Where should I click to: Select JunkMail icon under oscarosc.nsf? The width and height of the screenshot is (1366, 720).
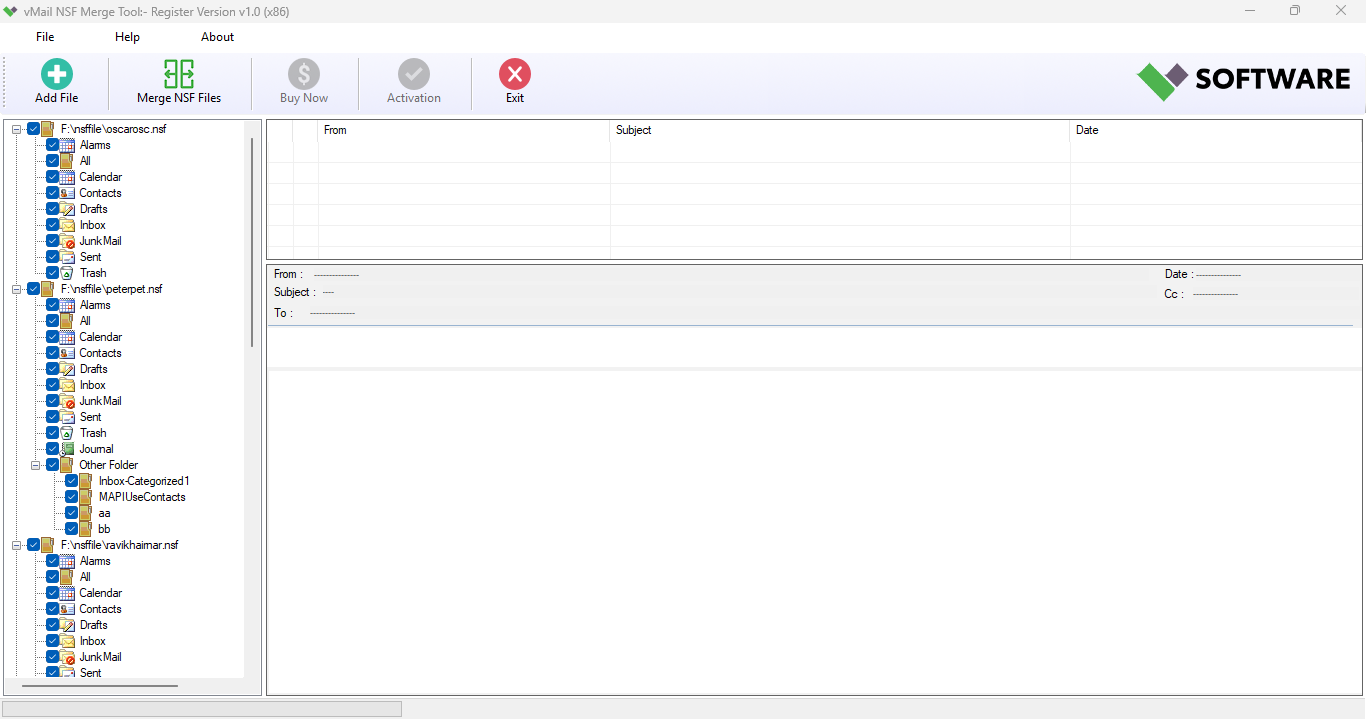coord(67,241)
